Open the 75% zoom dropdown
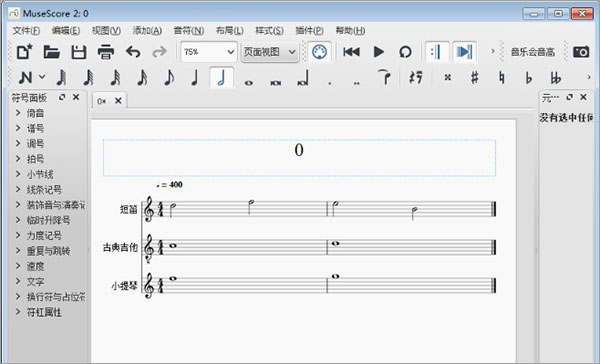The image size is (600, 364). (209, 52)
